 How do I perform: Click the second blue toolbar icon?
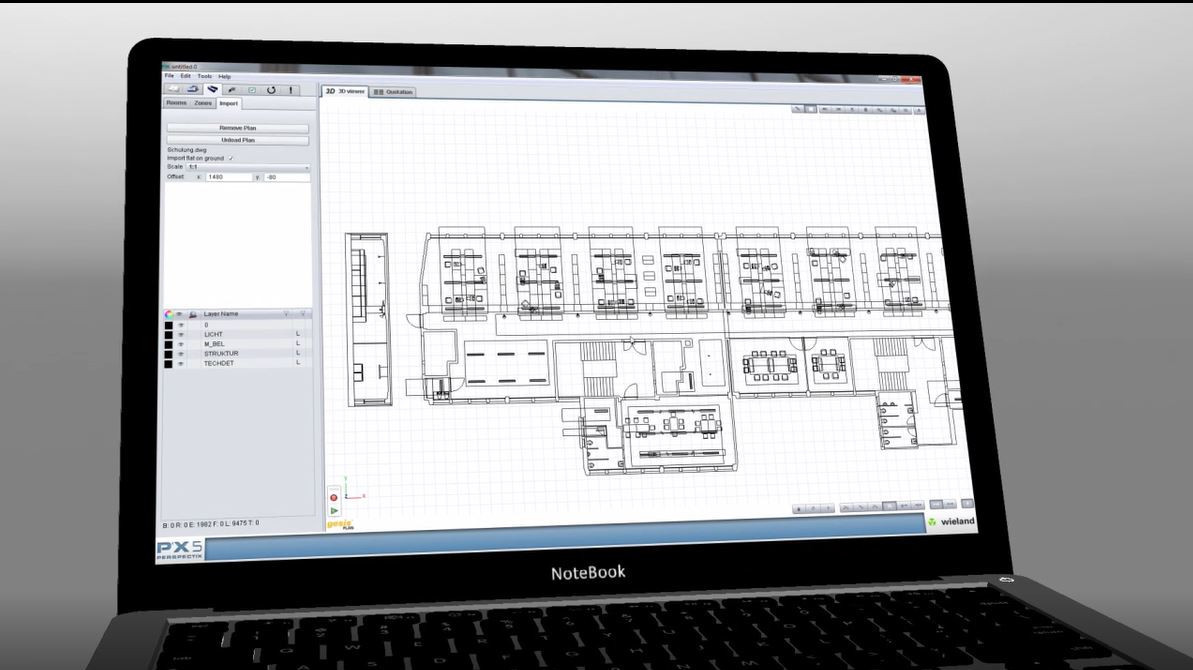pos(194,90)
